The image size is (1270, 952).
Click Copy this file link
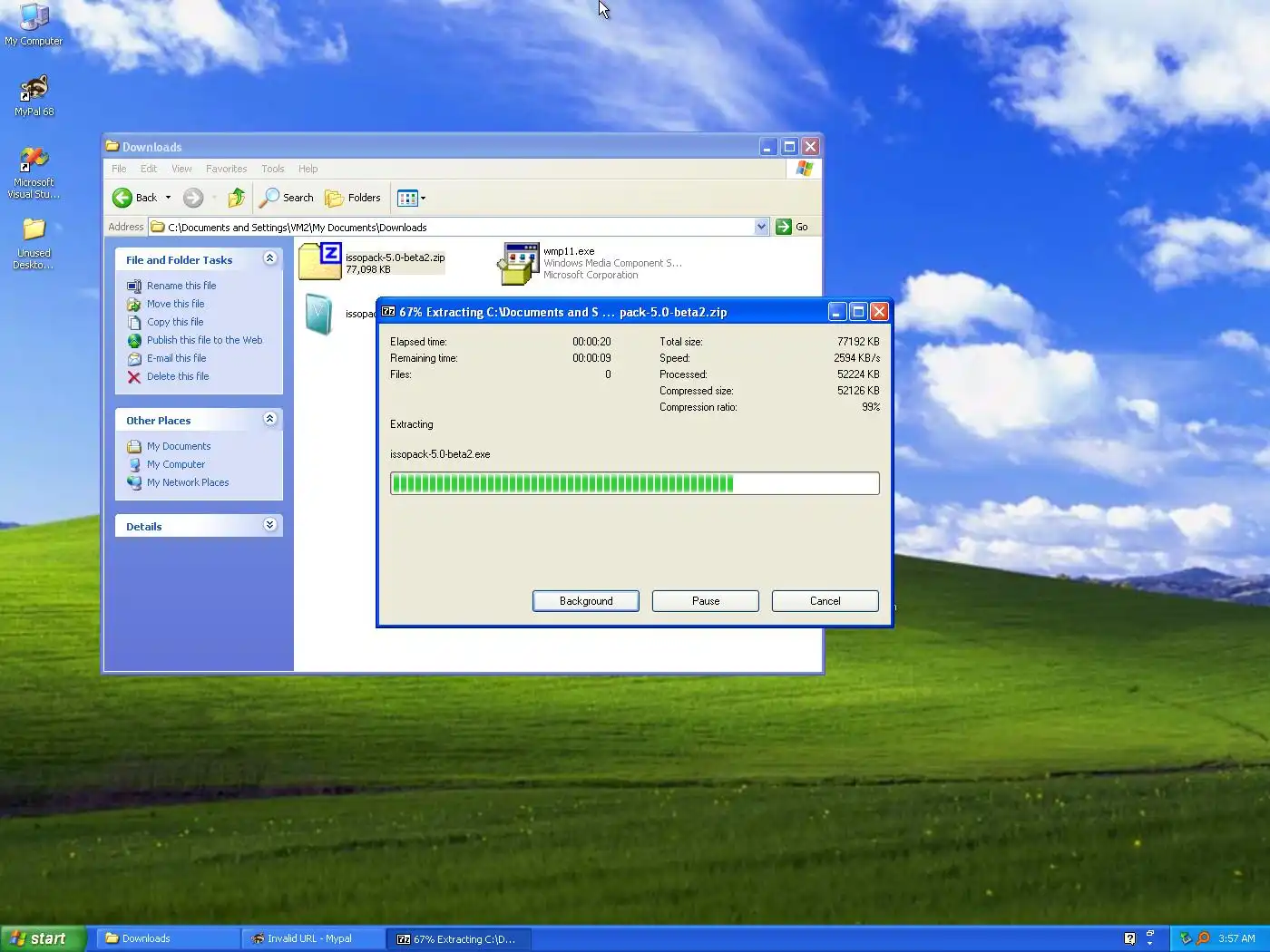pyautogui.click(x=175, y=322)
